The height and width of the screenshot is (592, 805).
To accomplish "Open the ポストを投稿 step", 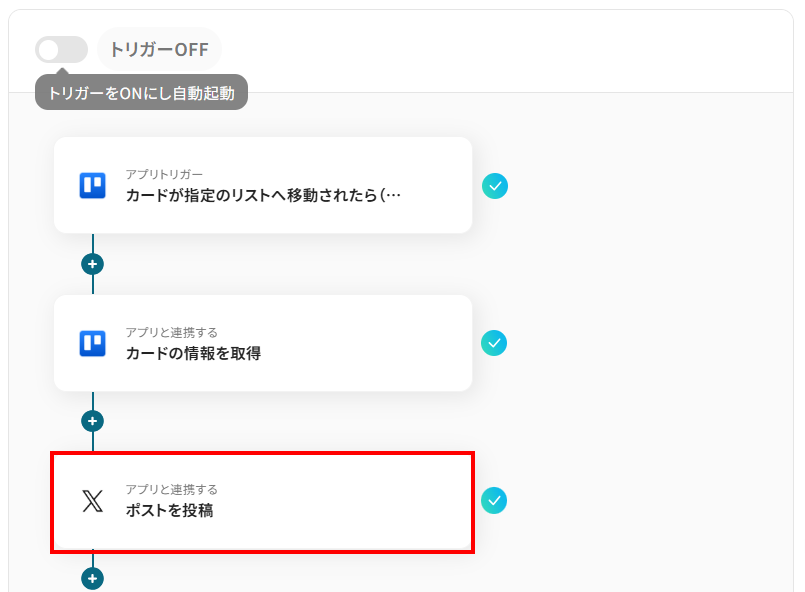I will pyautogui.click(x=262, y=502).
